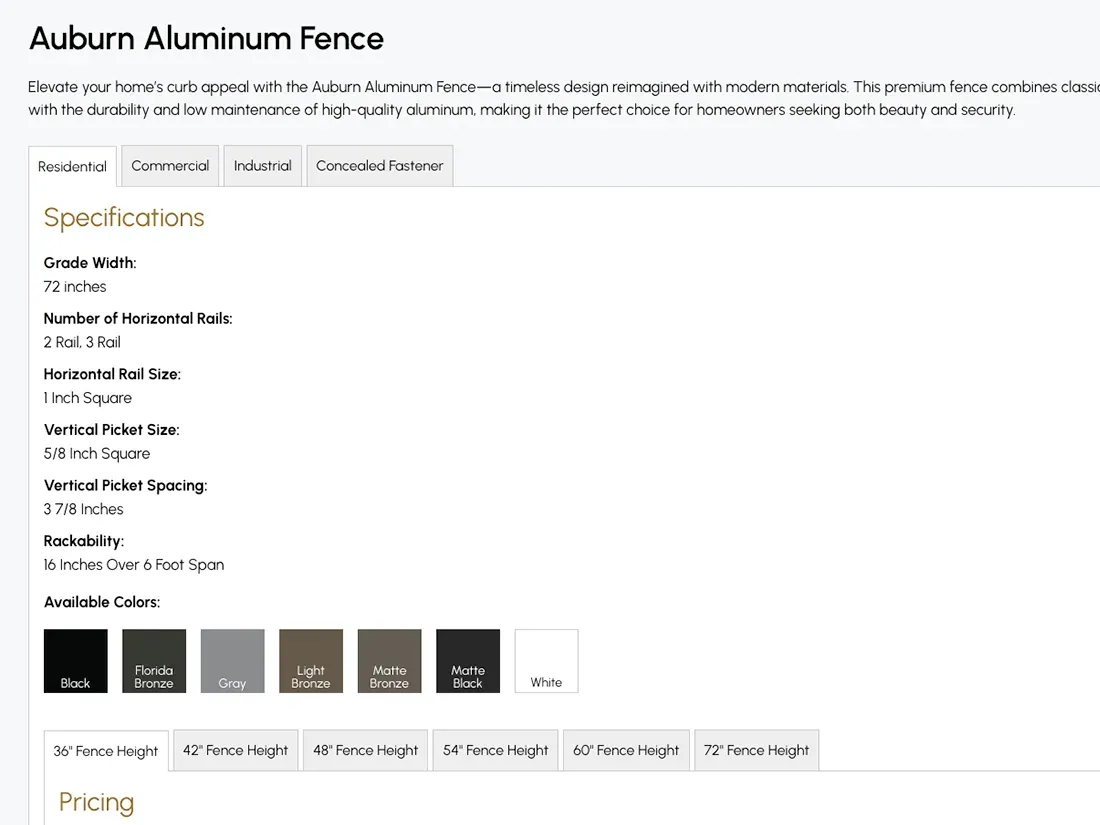The width and height of the screenshot is (1100, 825).
Task: Click "Number of Horizontal Rails:" label
Action: tap(138, 318)
